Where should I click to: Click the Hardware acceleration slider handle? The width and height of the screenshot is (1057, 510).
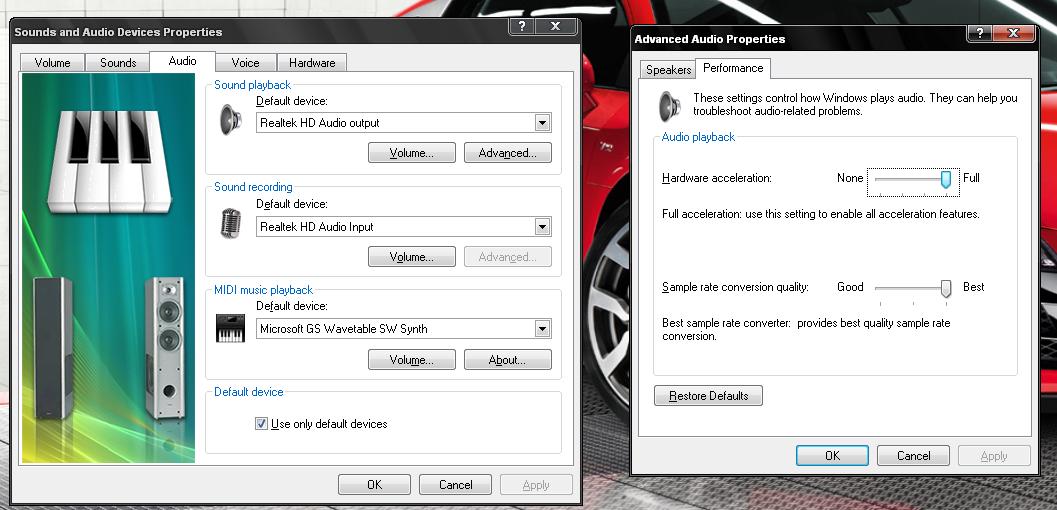pyautogui.click(x=945, y=179)
